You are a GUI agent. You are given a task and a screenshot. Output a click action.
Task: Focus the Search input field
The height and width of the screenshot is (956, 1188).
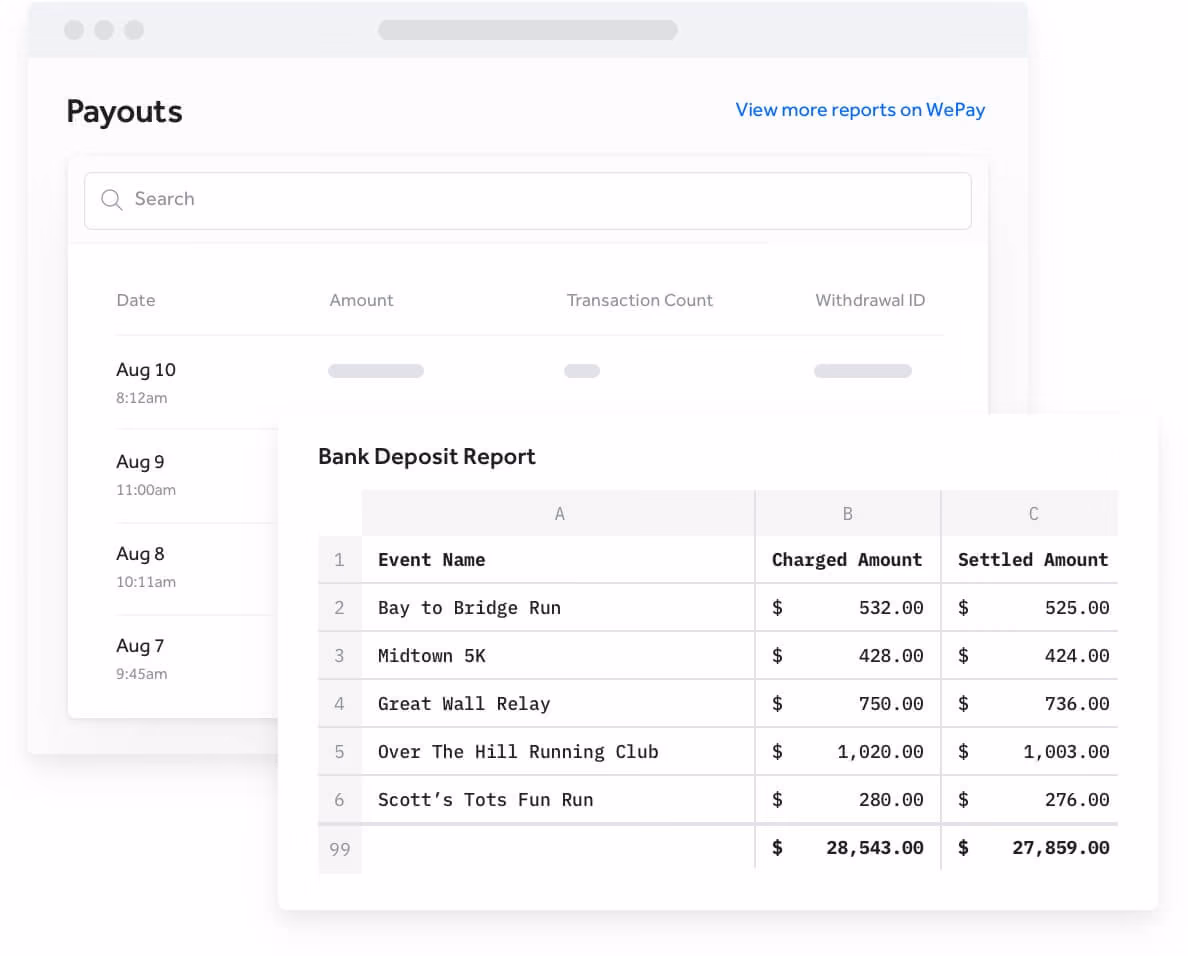point(527,201)
